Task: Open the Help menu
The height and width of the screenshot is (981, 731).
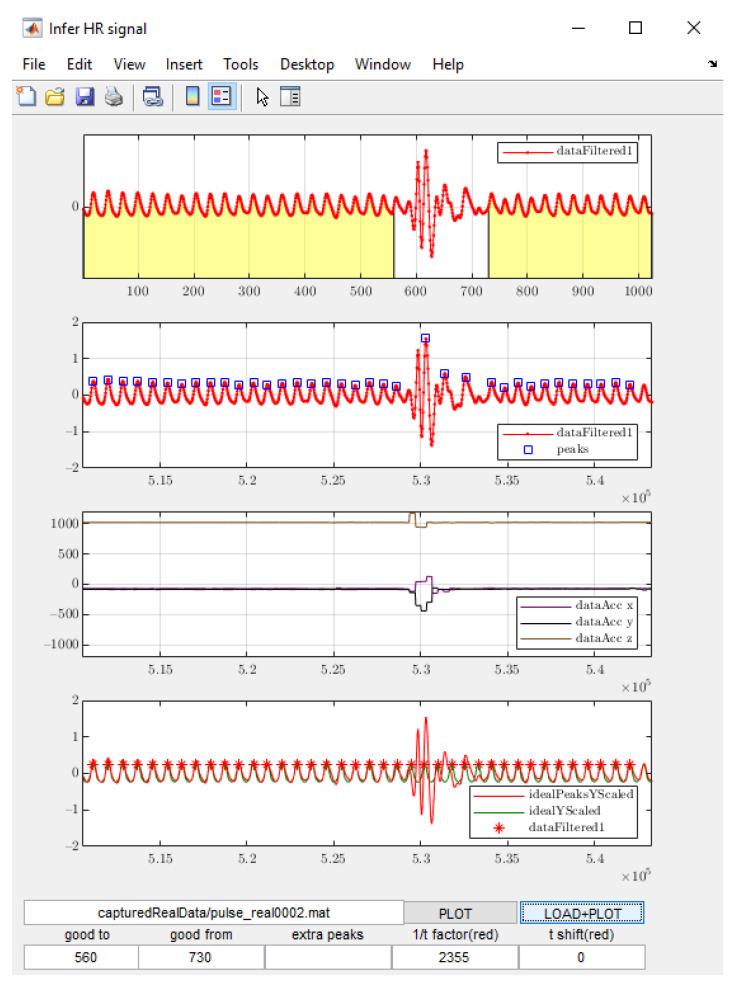Action: 447,64
